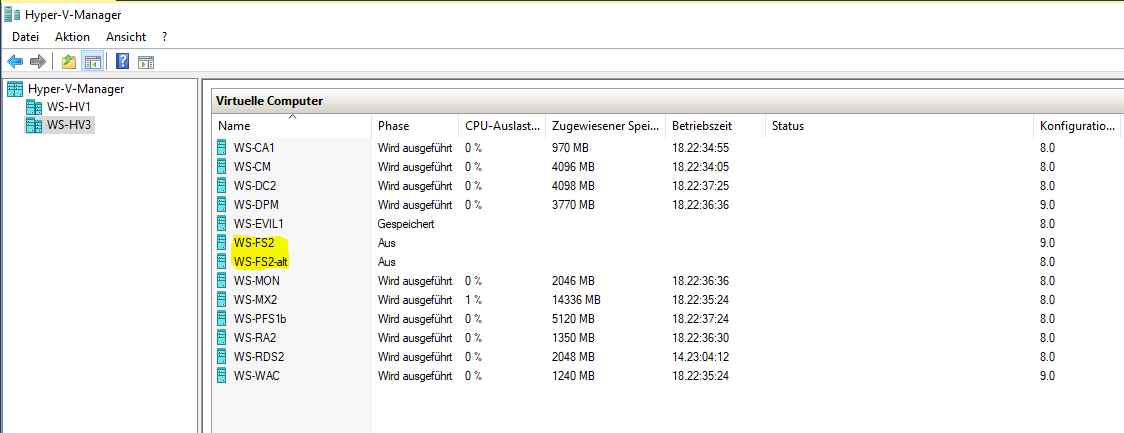Select the WS-CM virtual machine name
Image resolution: width=1124 pixels, height=433 pixels.
tap(252, 167)
